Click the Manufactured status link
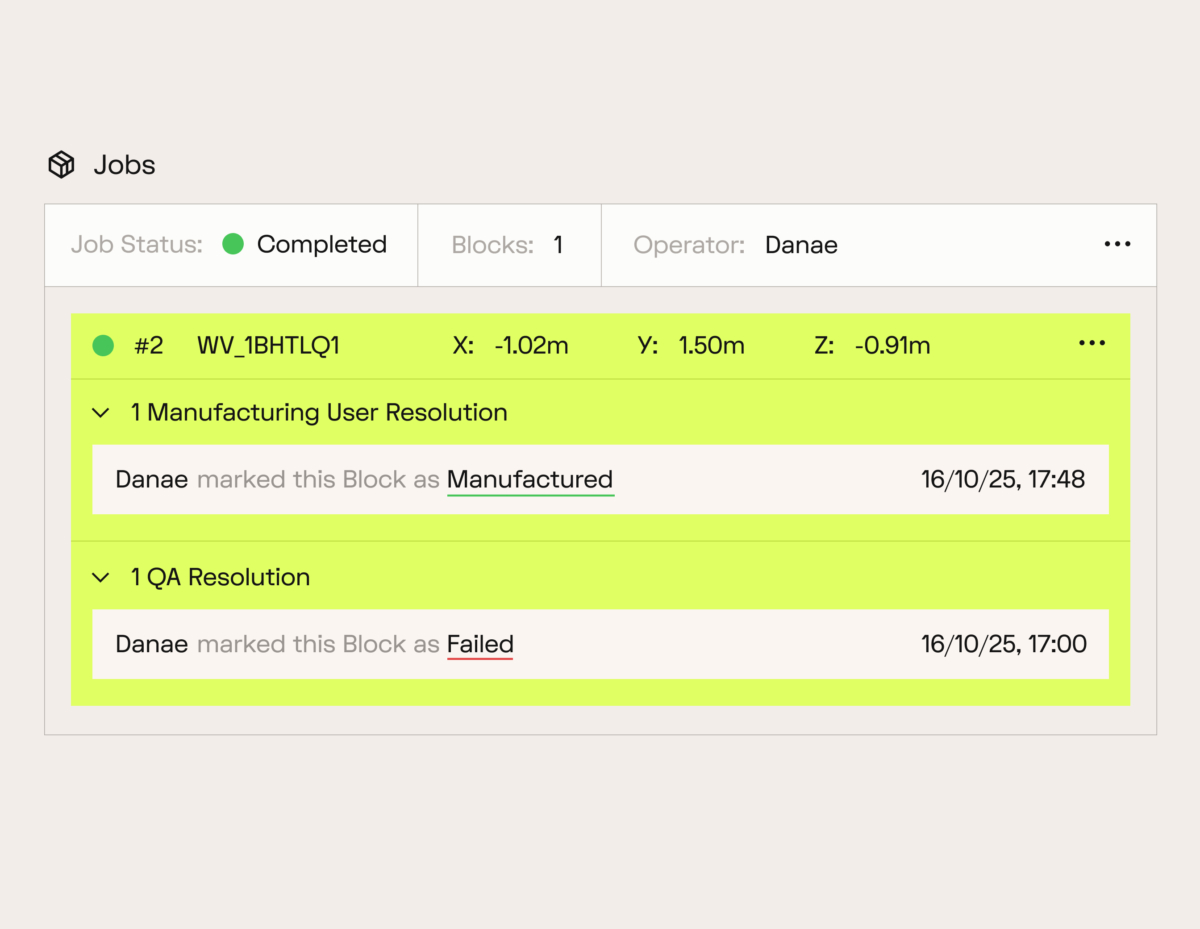 click(529, 480)
